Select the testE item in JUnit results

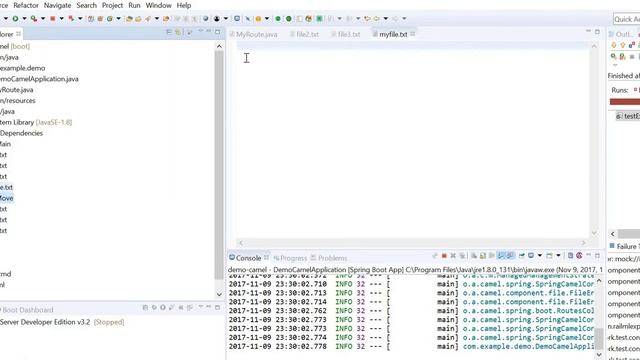(x=628, y=116)
